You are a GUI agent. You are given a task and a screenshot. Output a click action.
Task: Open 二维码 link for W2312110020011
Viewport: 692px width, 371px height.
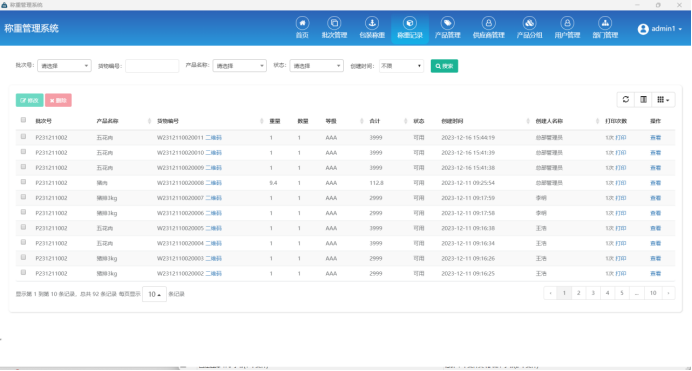214,138
